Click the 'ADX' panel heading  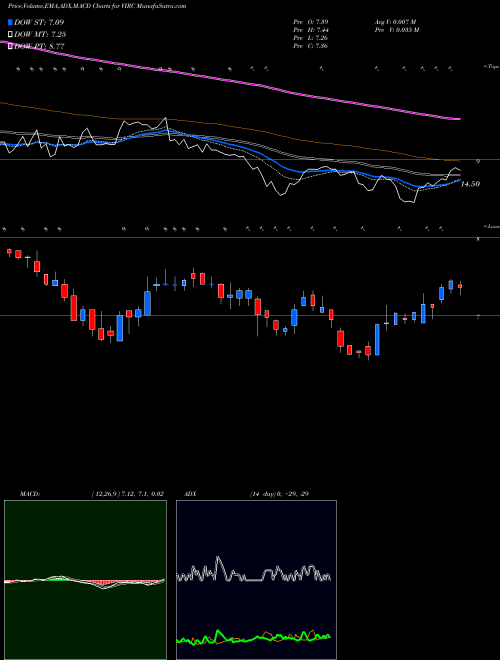point(191,494)
